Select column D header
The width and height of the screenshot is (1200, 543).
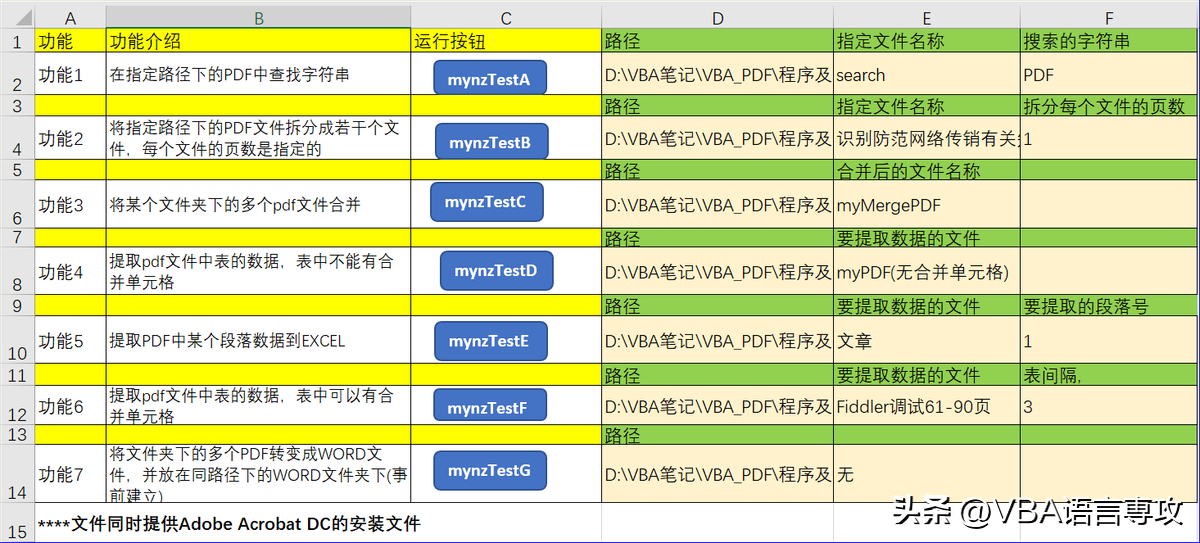[x=717, y=18]
